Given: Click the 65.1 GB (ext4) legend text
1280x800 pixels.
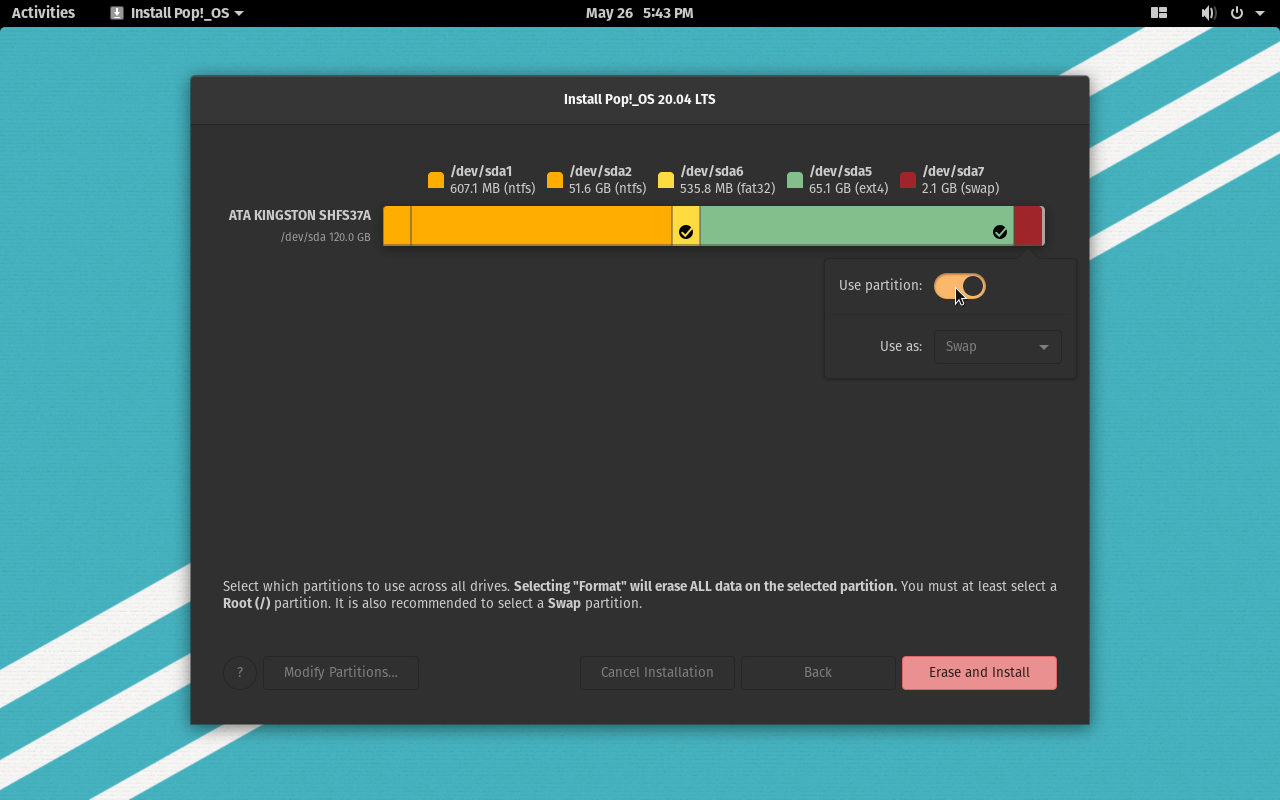Looking at the screenshot, I should (849, 188).
